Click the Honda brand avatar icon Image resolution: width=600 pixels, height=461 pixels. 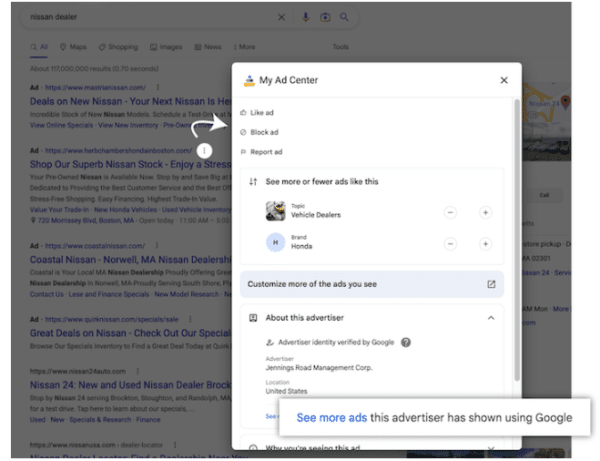tap(276, 243)
